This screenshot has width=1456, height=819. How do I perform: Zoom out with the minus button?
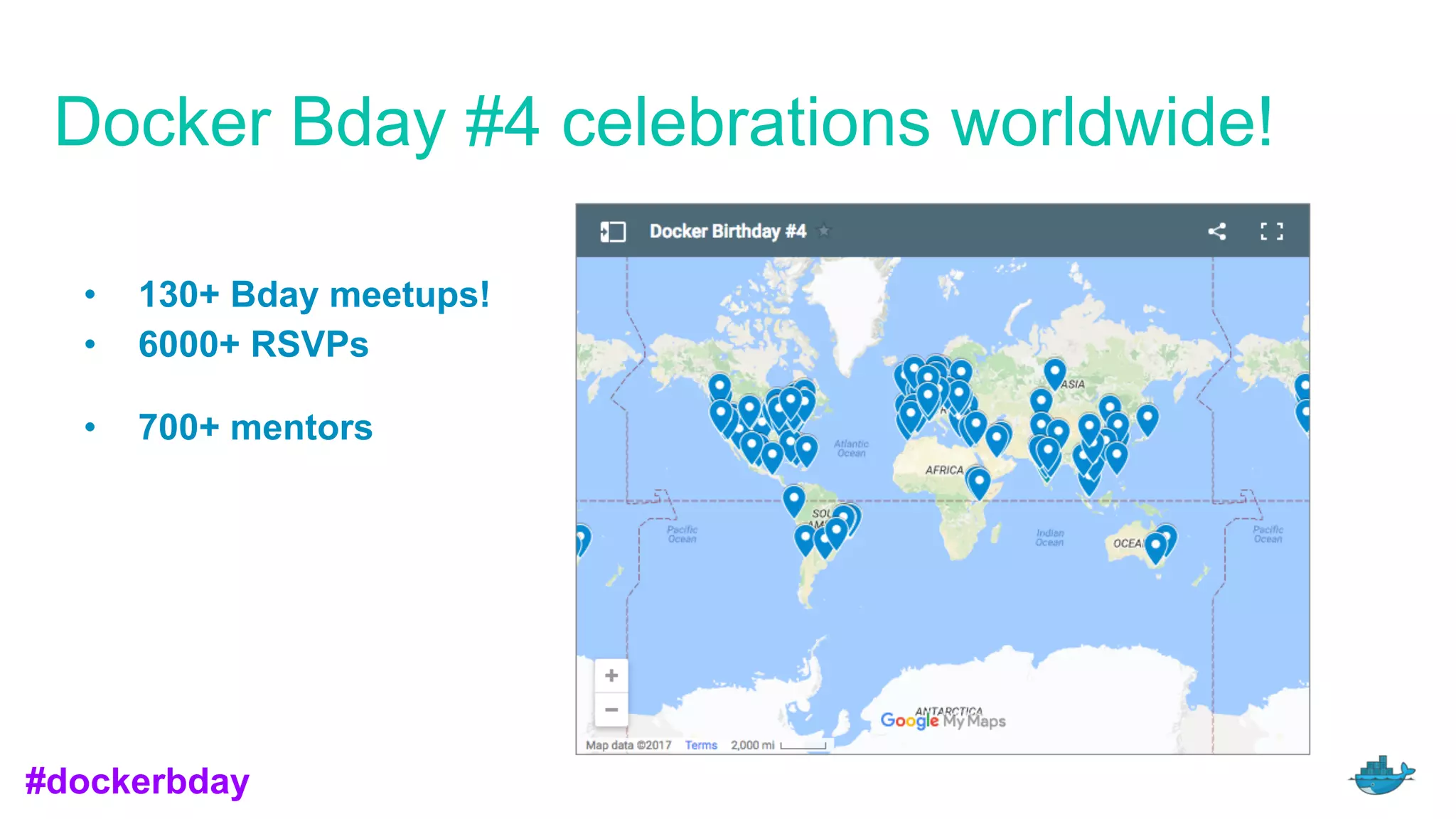[611, 710]
